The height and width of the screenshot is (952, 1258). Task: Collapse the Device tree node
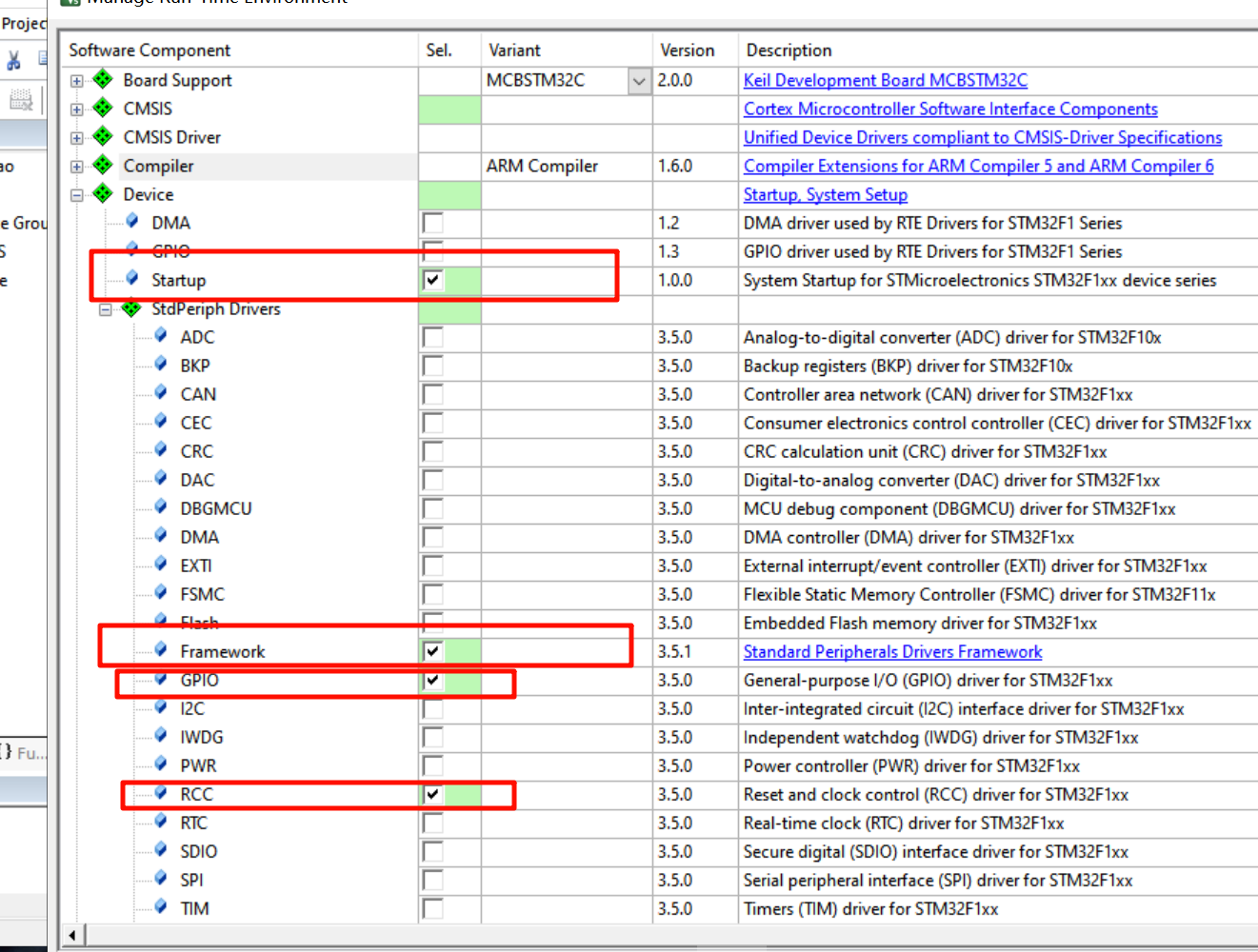(x=77, y=195)
